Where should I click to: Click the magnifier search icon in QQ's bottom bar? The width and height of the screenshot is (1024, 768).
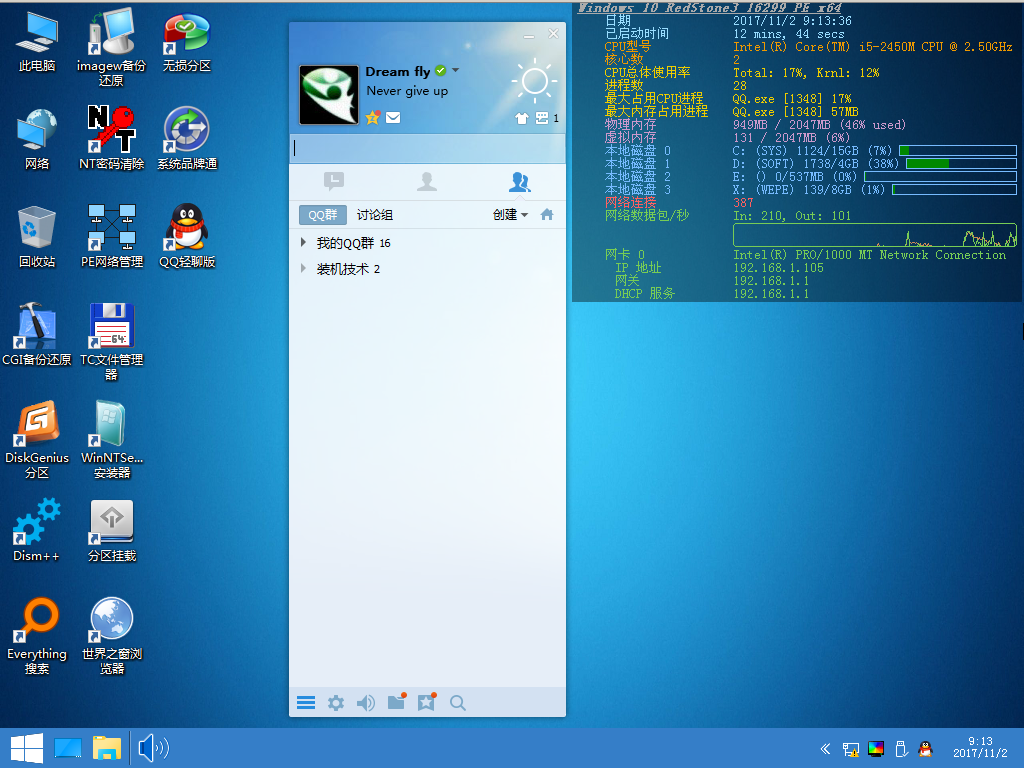click(x=458, y=703)
